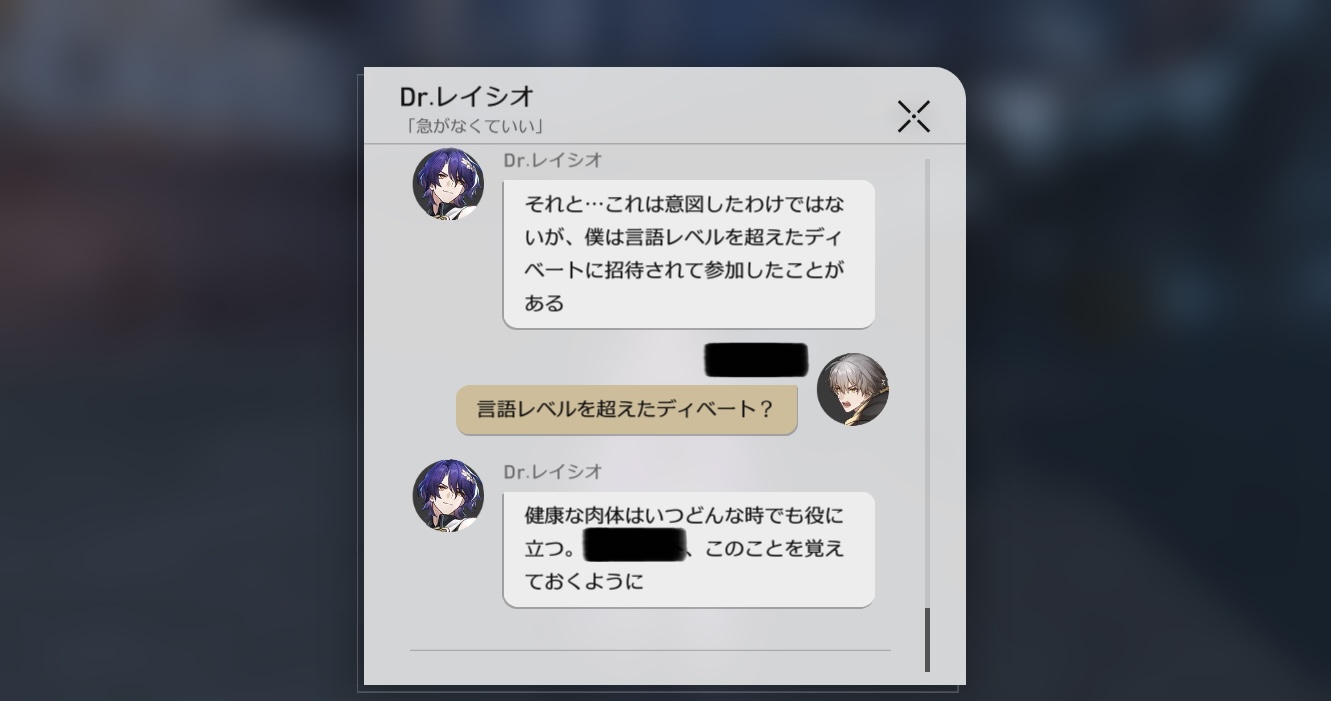Click the divider line below last message
The height and width of the screenshot is (701, 1331).
pos(650,650)
